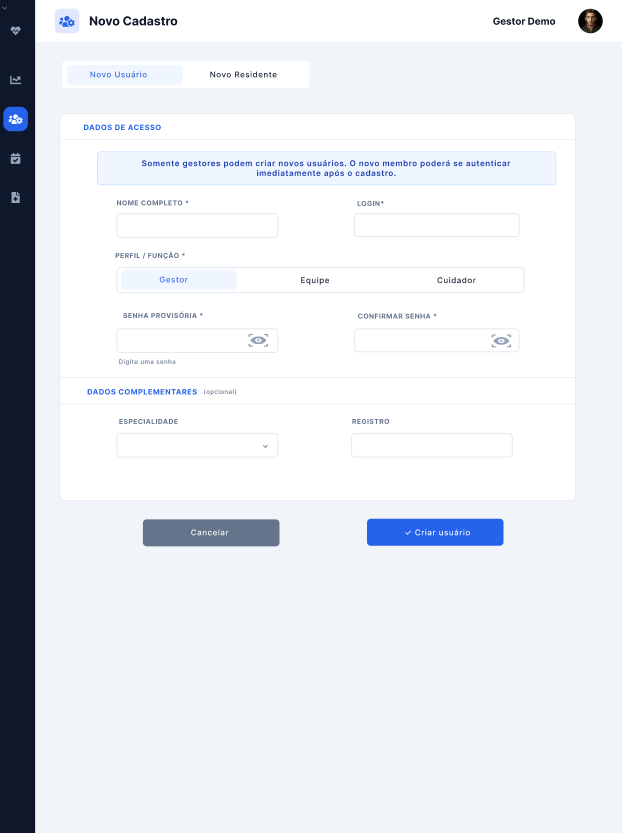Open the chart analytics sidebar icon
This screenshot has height=833, width=622.
coord(15,80)
